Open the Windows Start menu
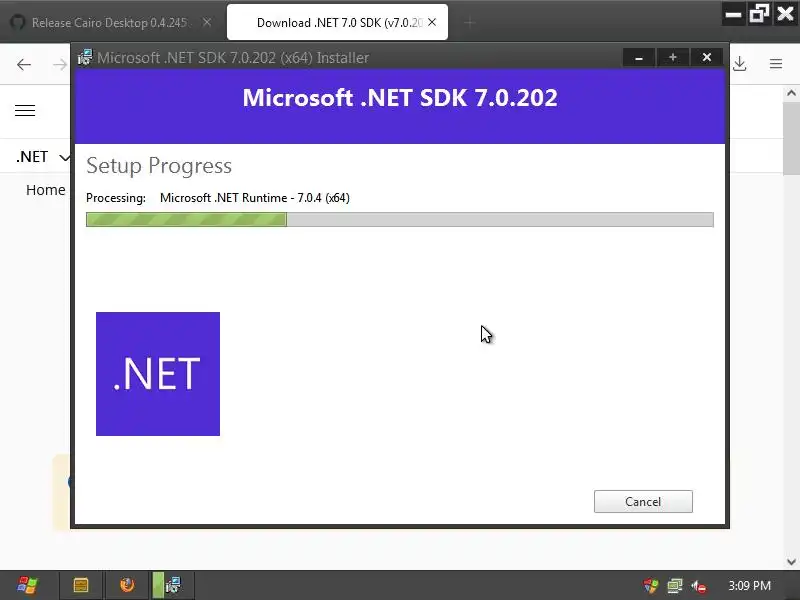 pyautogui.click(x=27, y=585)
